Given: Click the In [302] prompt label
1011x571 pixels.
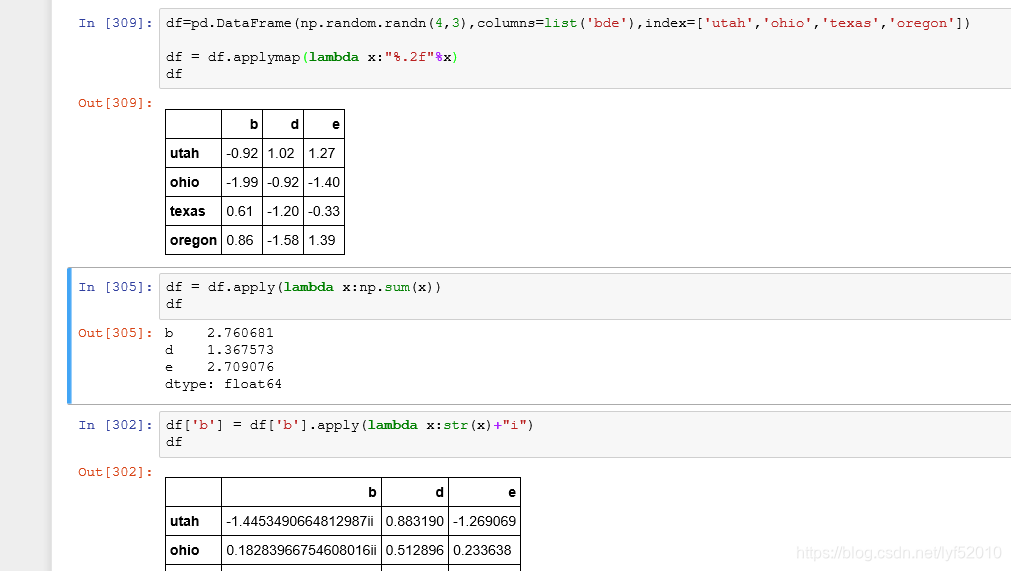Looking at the screenshot, I should (115, 425).
